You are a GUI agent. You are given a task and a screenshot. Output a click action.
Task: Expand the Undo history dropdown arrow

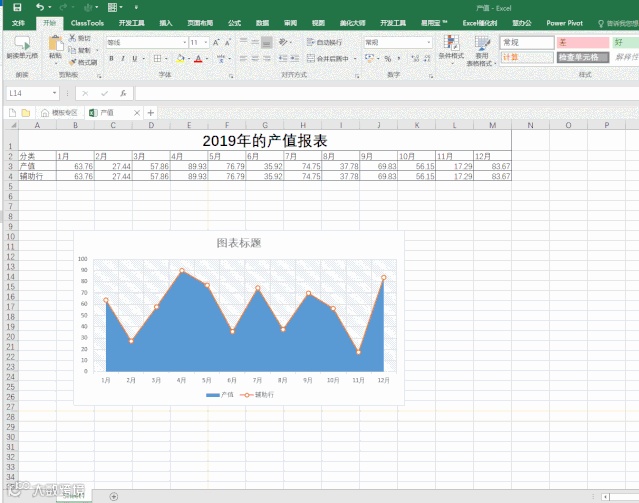(50, 7)
